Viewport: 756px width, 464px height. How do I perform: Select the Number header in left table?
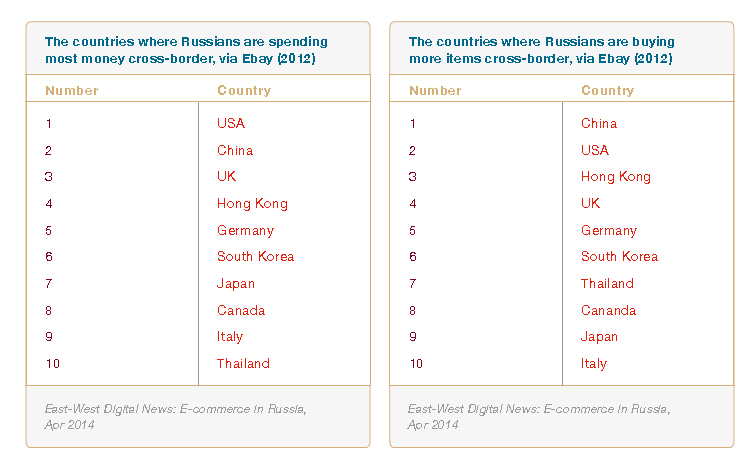point(72,91)
